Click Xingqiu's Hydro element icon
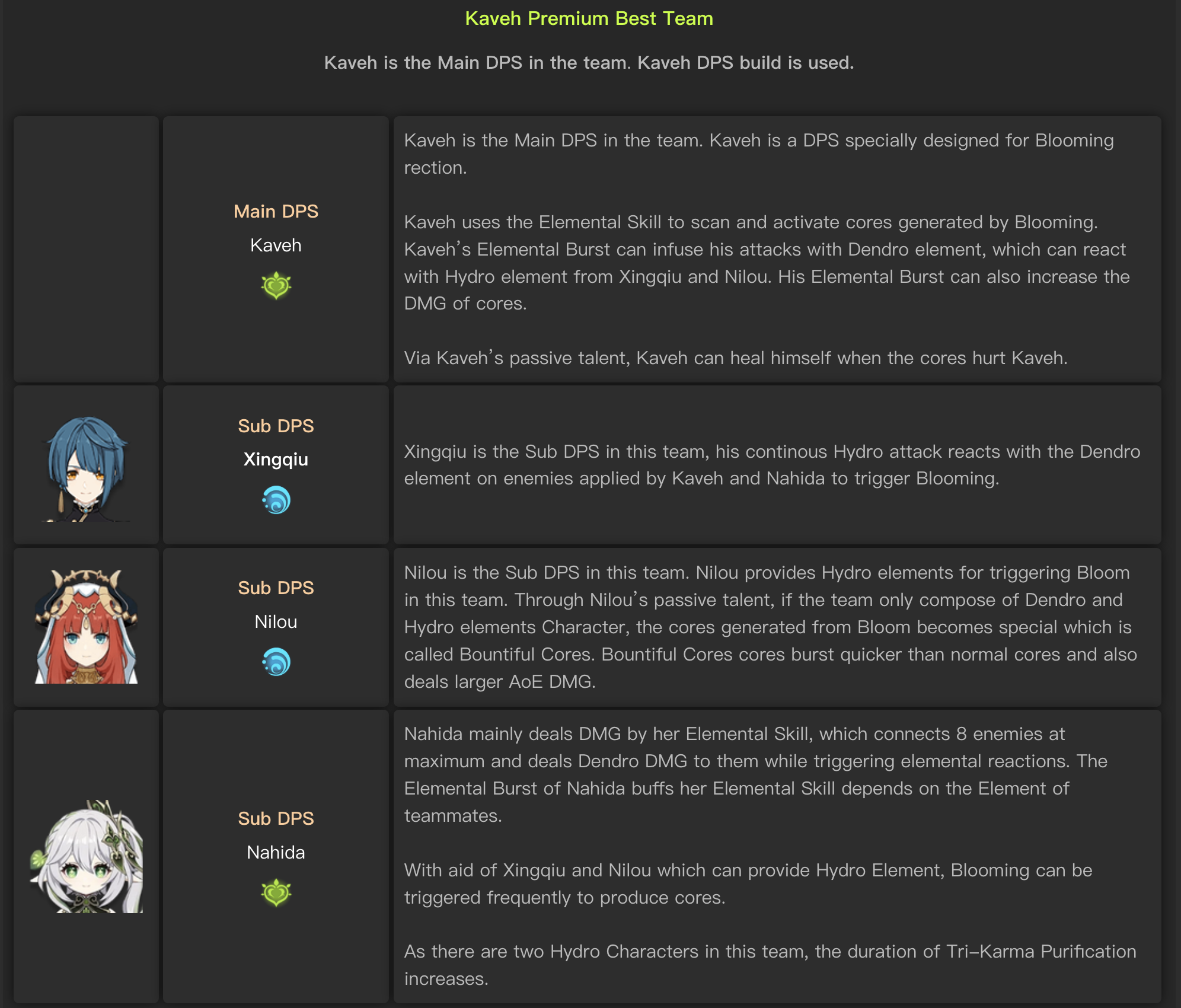Viewport: 1181px width, 1008px height. point(276,500)
